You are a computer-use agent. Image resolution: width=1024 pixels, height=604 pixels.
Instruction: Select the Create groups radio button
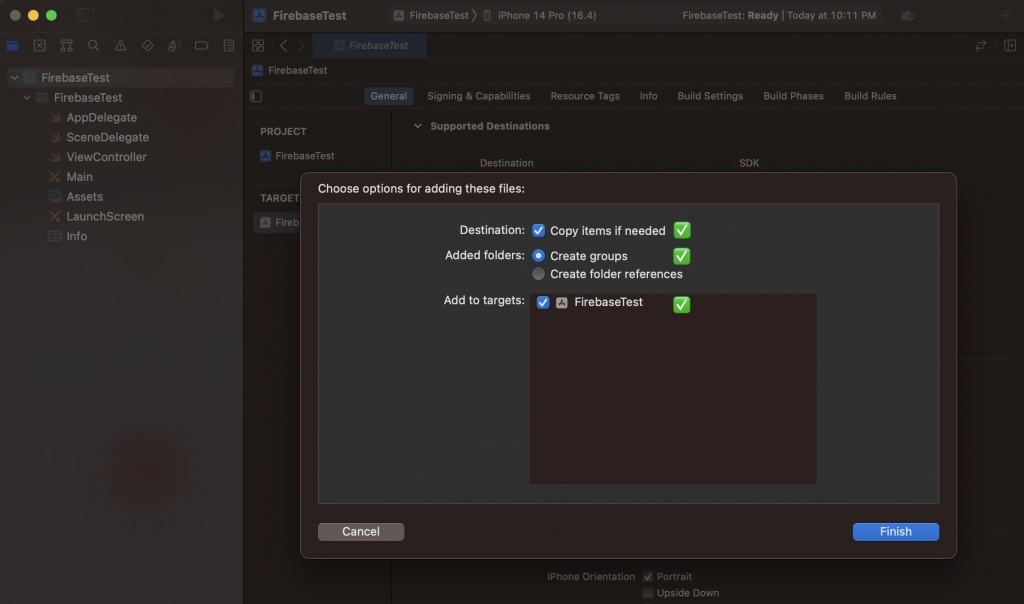click(x=538, y=255)
